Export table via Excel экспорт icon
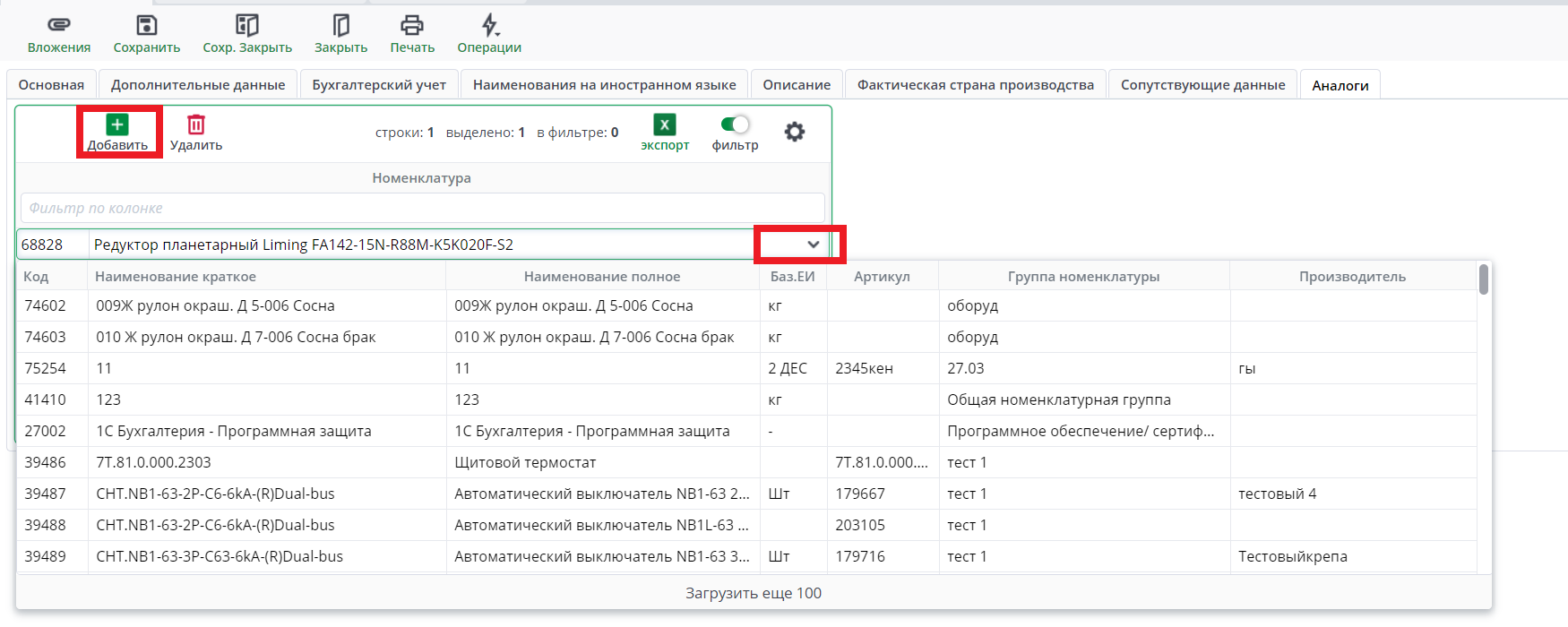1568x627 pixels. (x=664, y=125)
